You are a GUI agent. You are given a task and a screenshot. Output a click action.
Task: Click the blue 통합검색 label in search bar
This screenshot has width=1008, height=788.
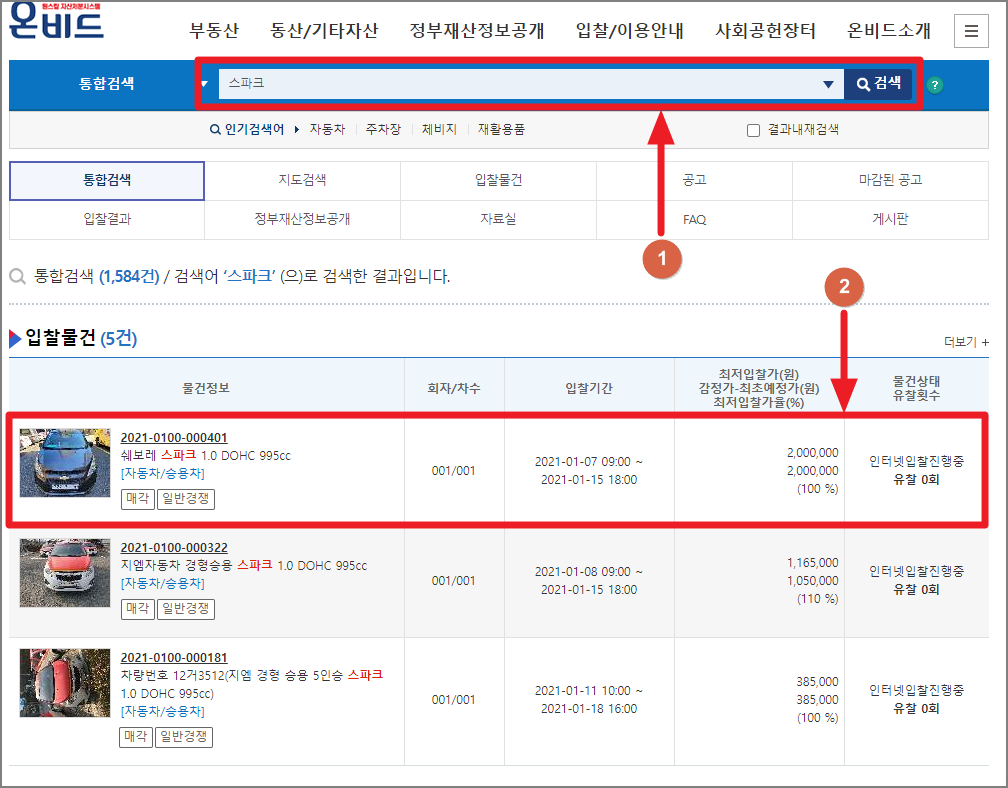click(x=107, y=84)
